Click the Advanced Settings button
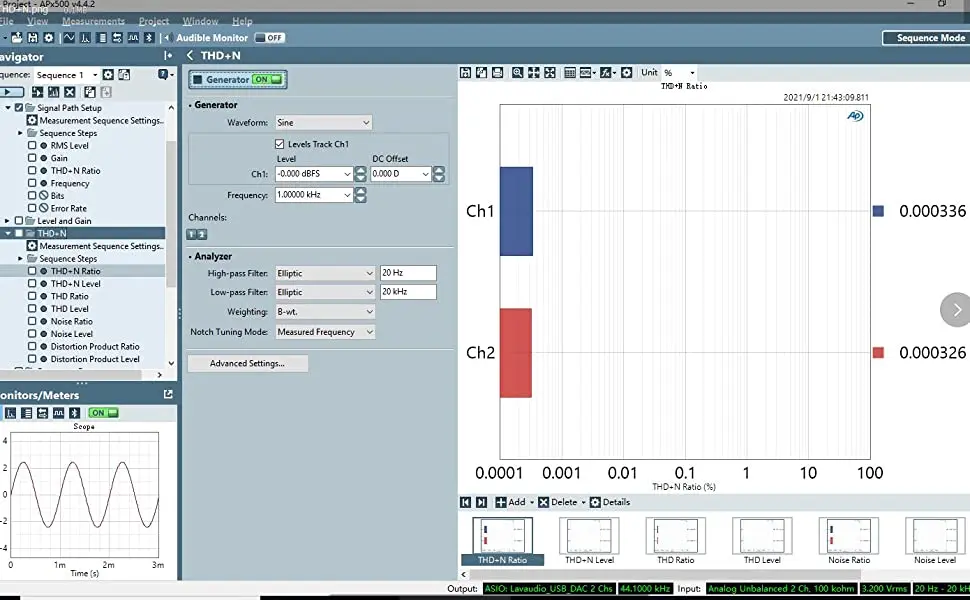The height and width of the screenshot is (600, 970). (247, 364)
